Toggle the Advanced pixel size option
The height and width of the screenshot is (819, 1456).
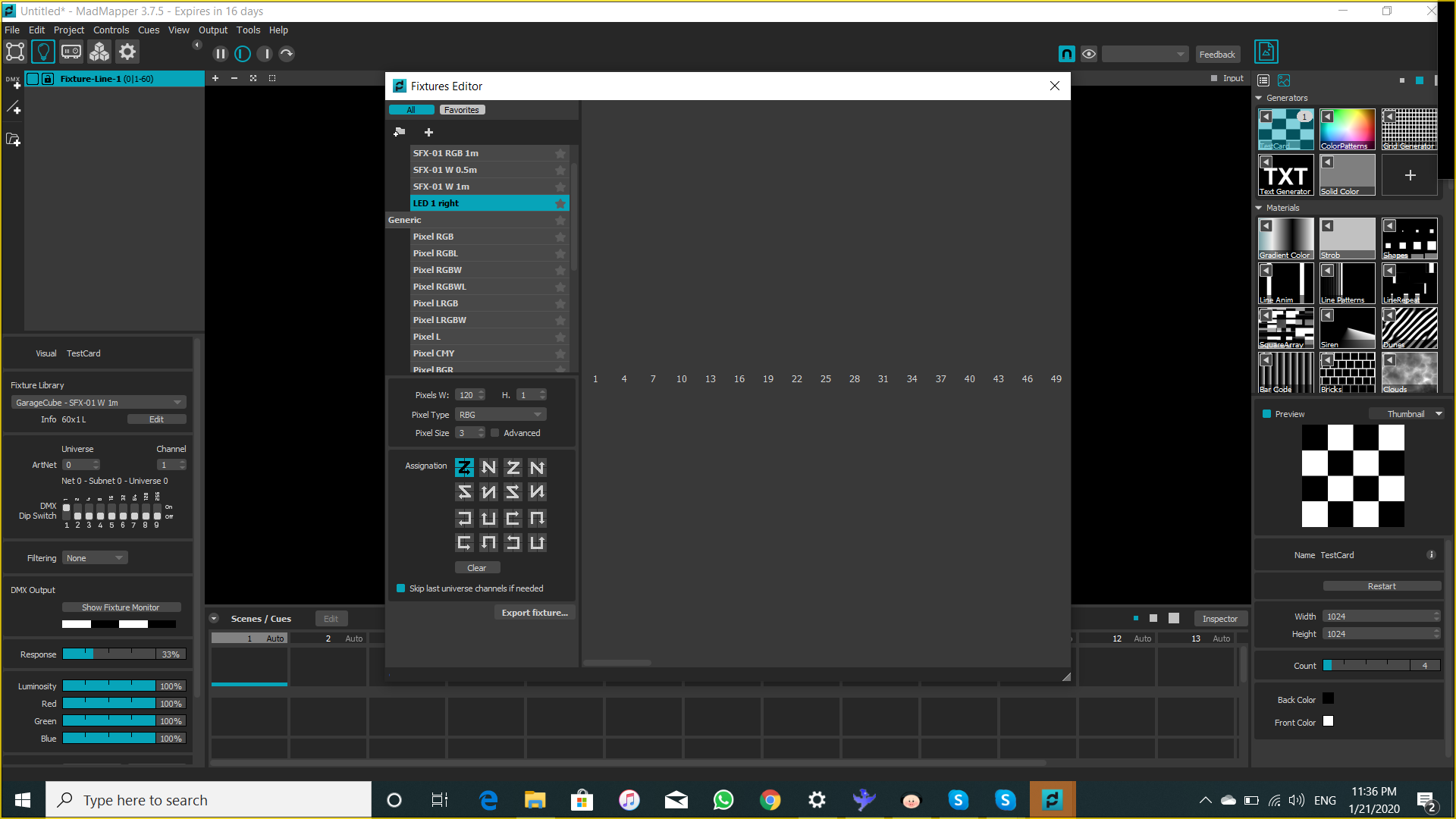pyautogui.click(x=494, y=432)
